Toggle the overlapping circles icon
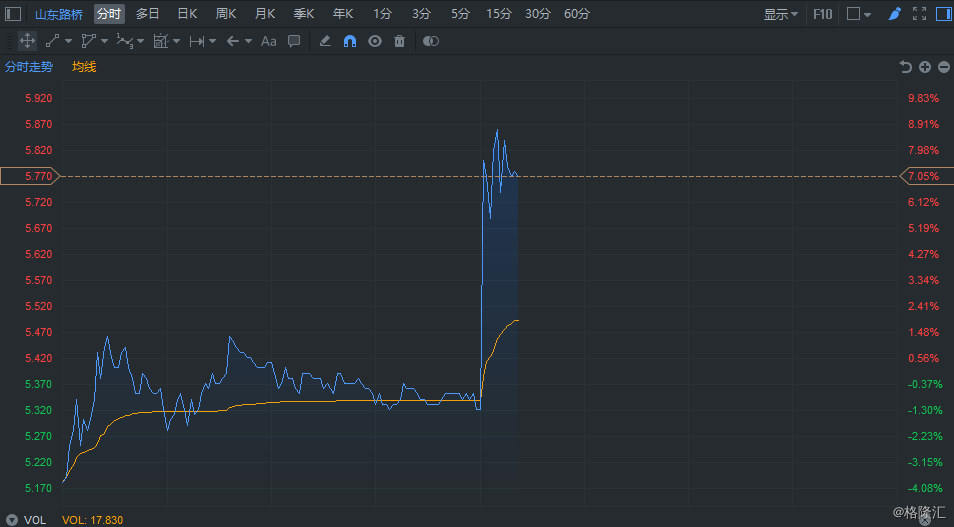 [x=431, y=41]
